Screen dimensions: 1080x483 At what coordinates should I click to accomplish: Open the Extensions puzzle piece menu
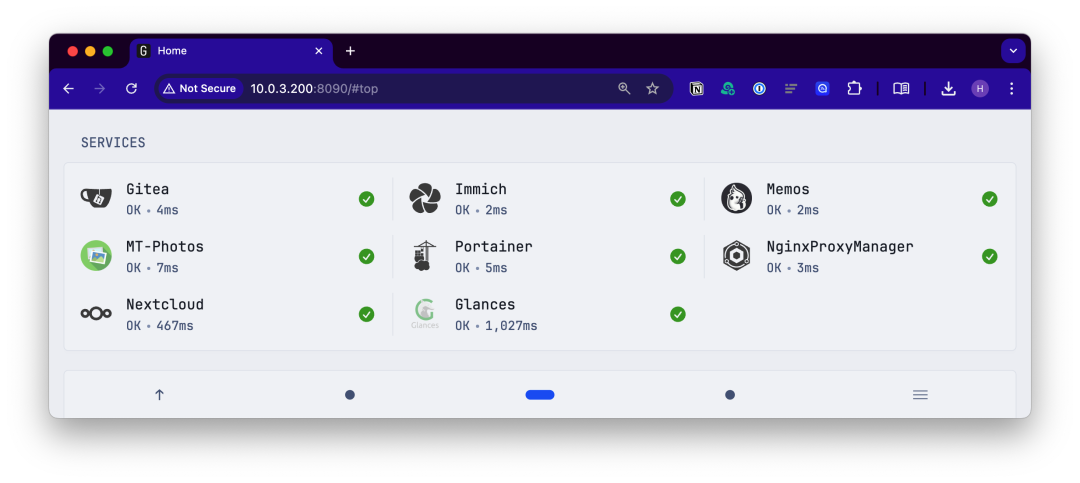click(854, 88)
